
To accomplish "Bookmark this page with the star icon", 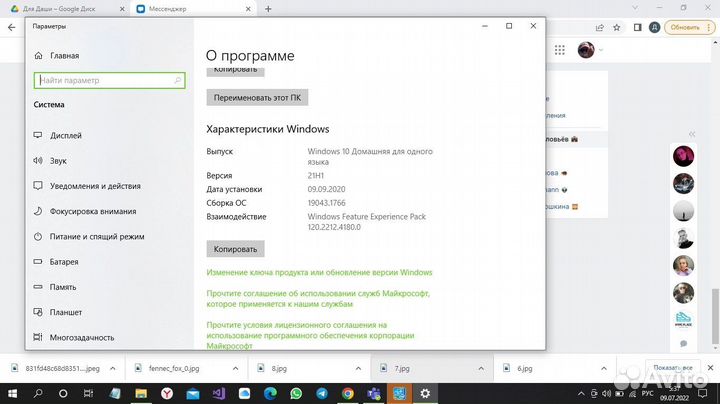I will click(x=617, y=28).
